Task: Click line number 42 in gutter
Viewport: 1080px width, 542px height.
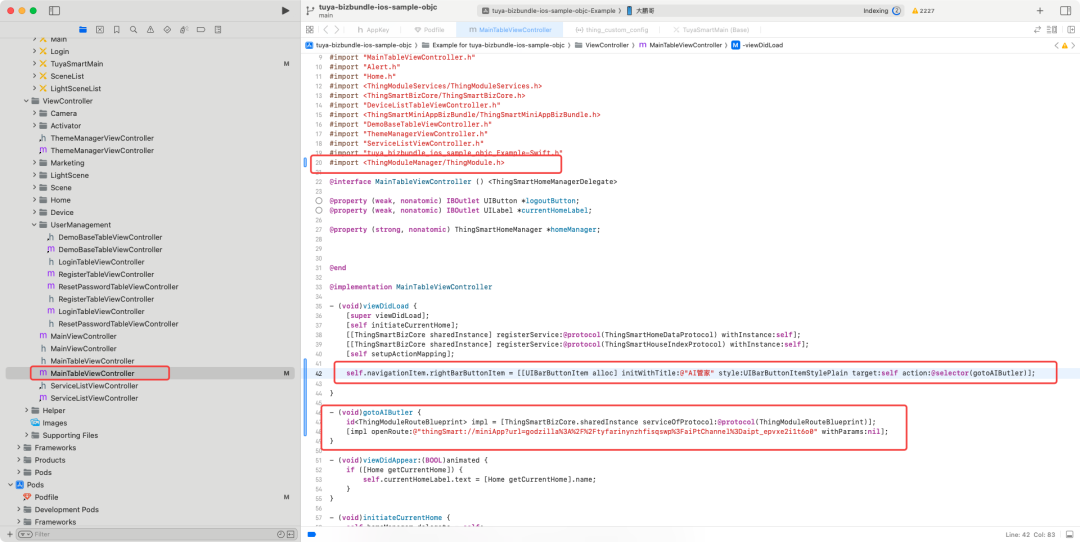Action: (x=319, y=373)
